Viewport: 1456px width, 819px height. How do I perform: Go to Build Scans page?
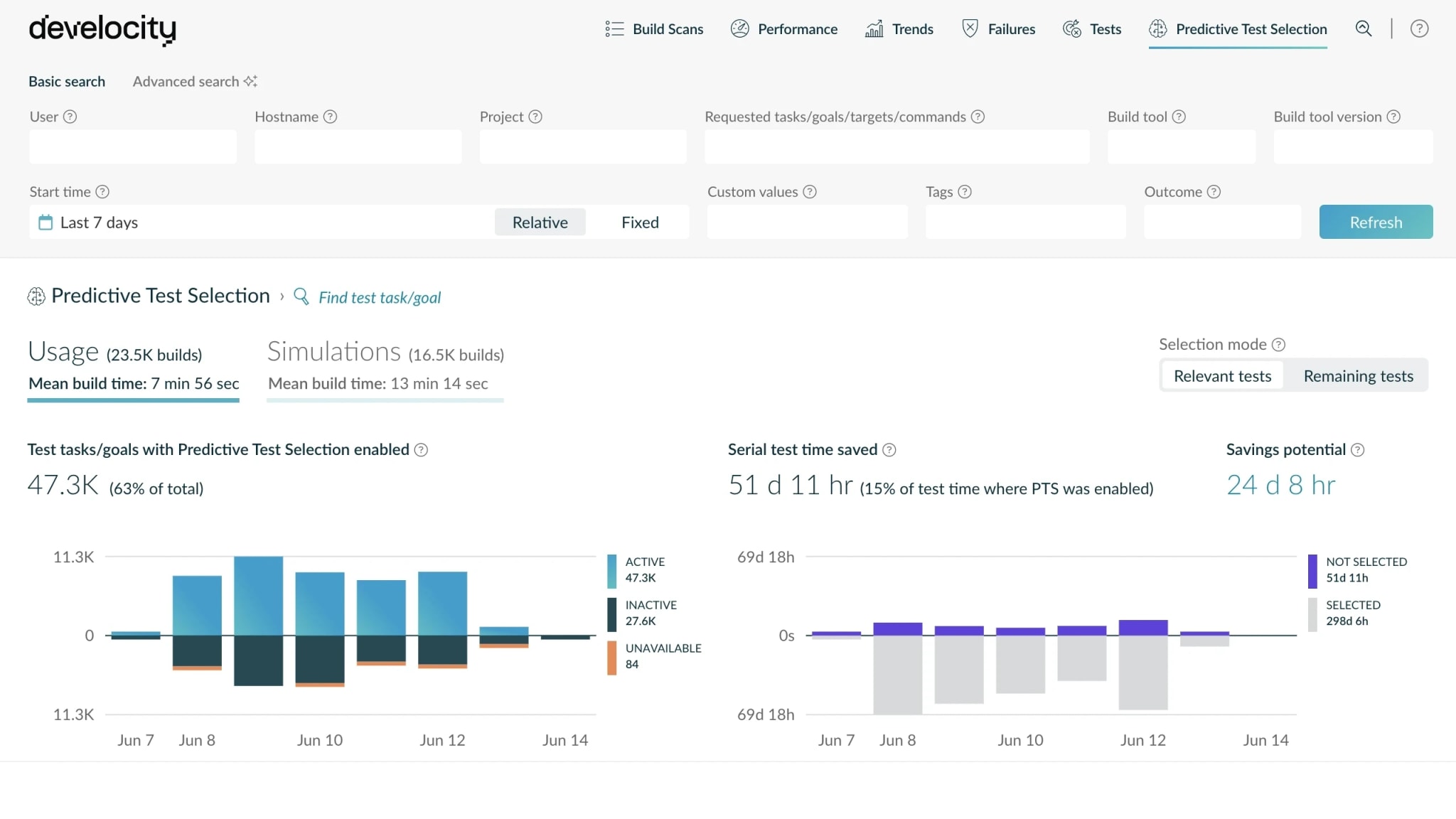pyautogui.click(x=654, y=29)
